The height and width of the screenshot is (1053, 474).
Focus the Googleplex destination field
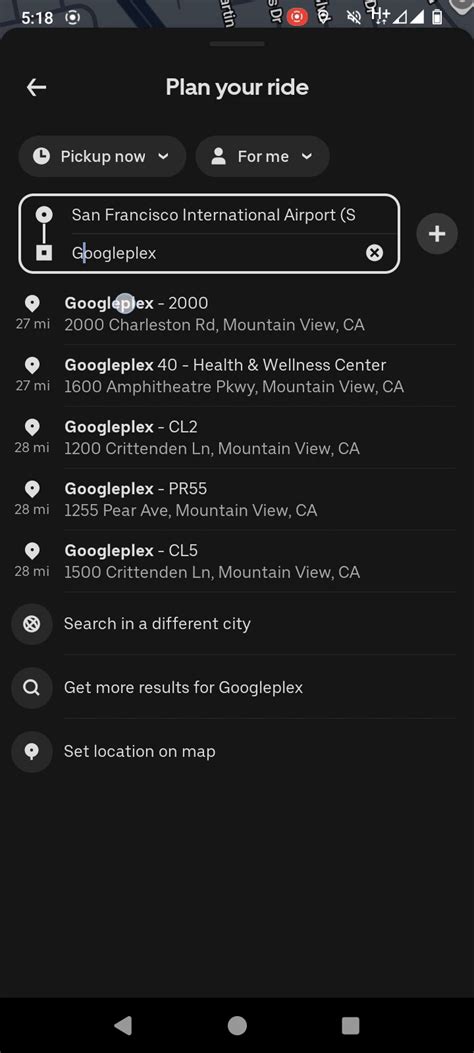pos(216,253)
